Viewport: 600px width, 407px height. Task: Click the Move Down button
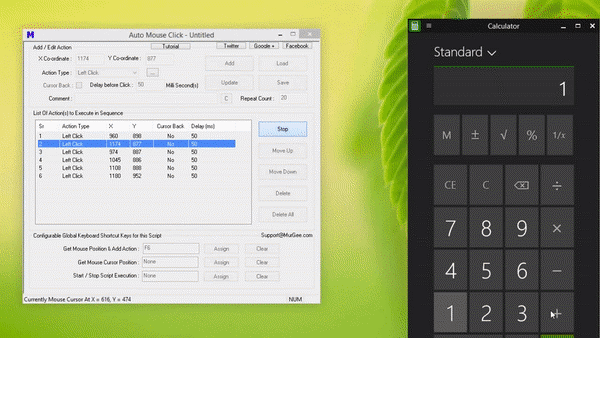click(282, 172)
